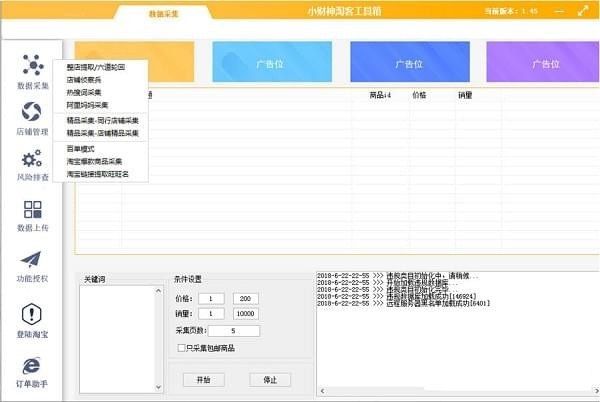Enable 只采集包邮商品 checkbox
This screenshot has height=402, width=600.
click(x=181, y=348)
